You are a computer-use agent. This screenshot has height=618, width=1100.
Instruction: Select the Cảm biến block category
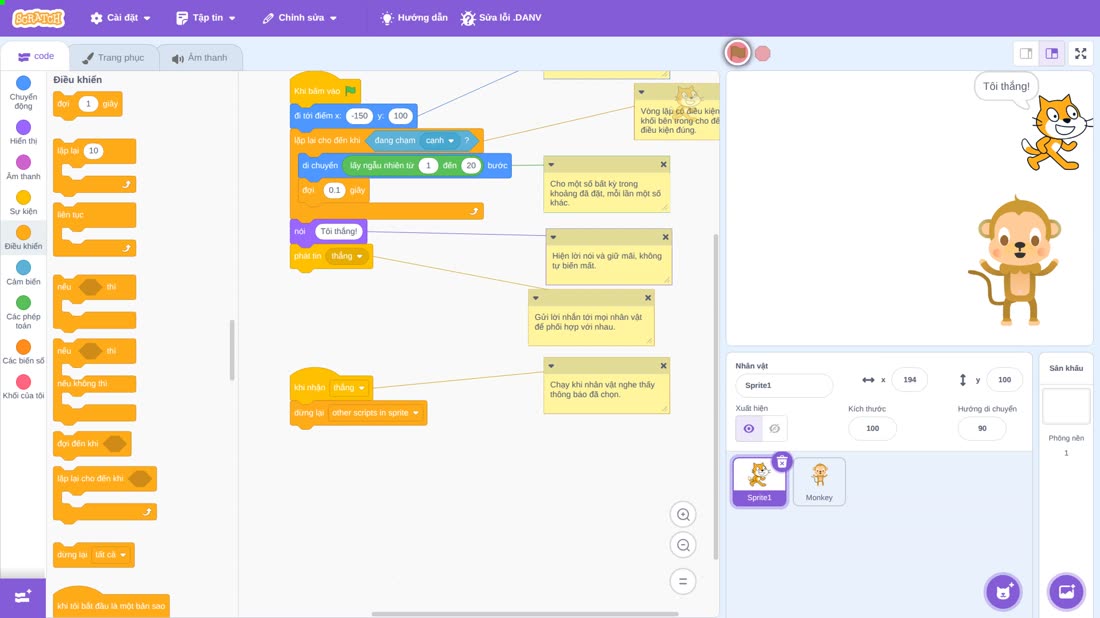[23, 273]
